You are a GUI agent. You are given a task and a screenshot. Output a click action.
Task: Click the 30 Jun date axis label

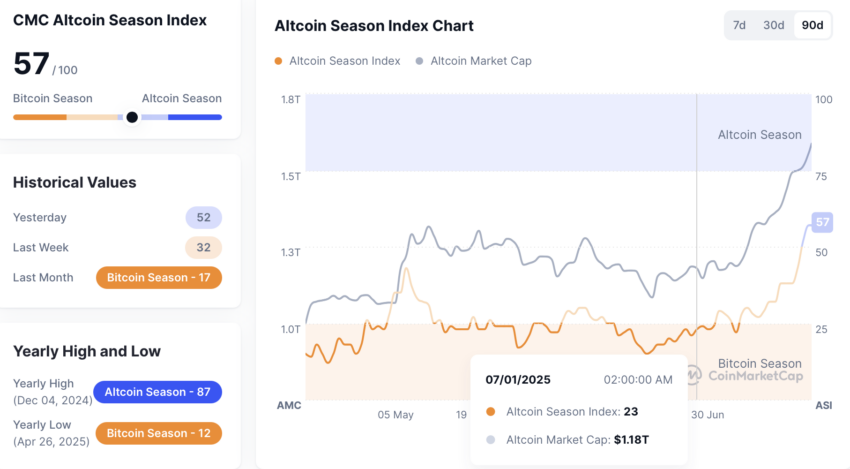tap(707, 415)
